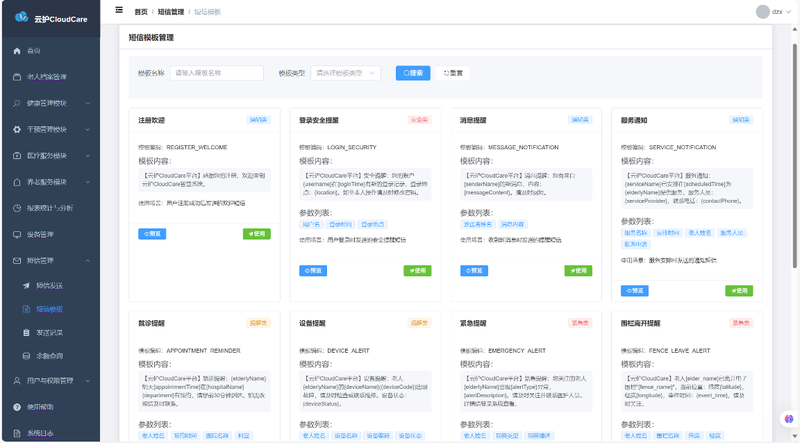Click the 提醒类 tag on 就诊提醒 card
800x443 pixels.
[259, 323]
